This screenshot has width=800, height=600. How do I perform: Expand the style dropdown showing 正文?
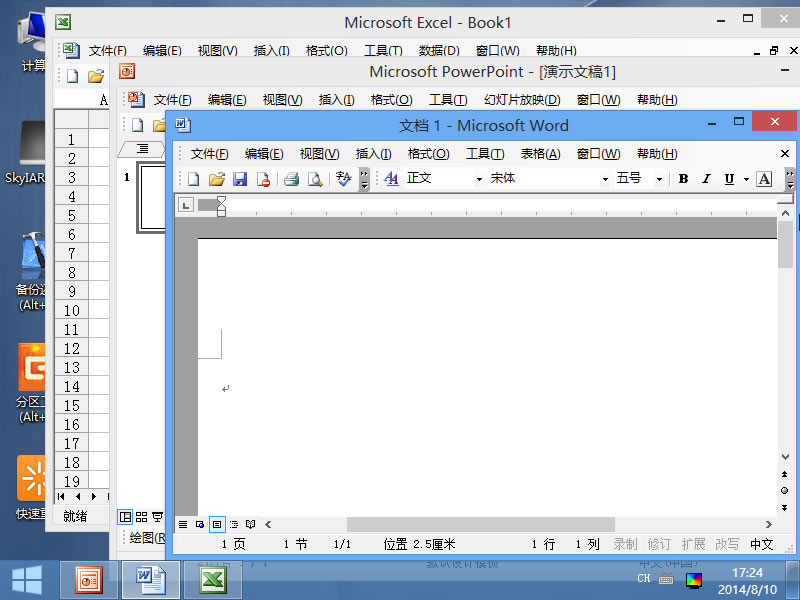tap(479, 179)
